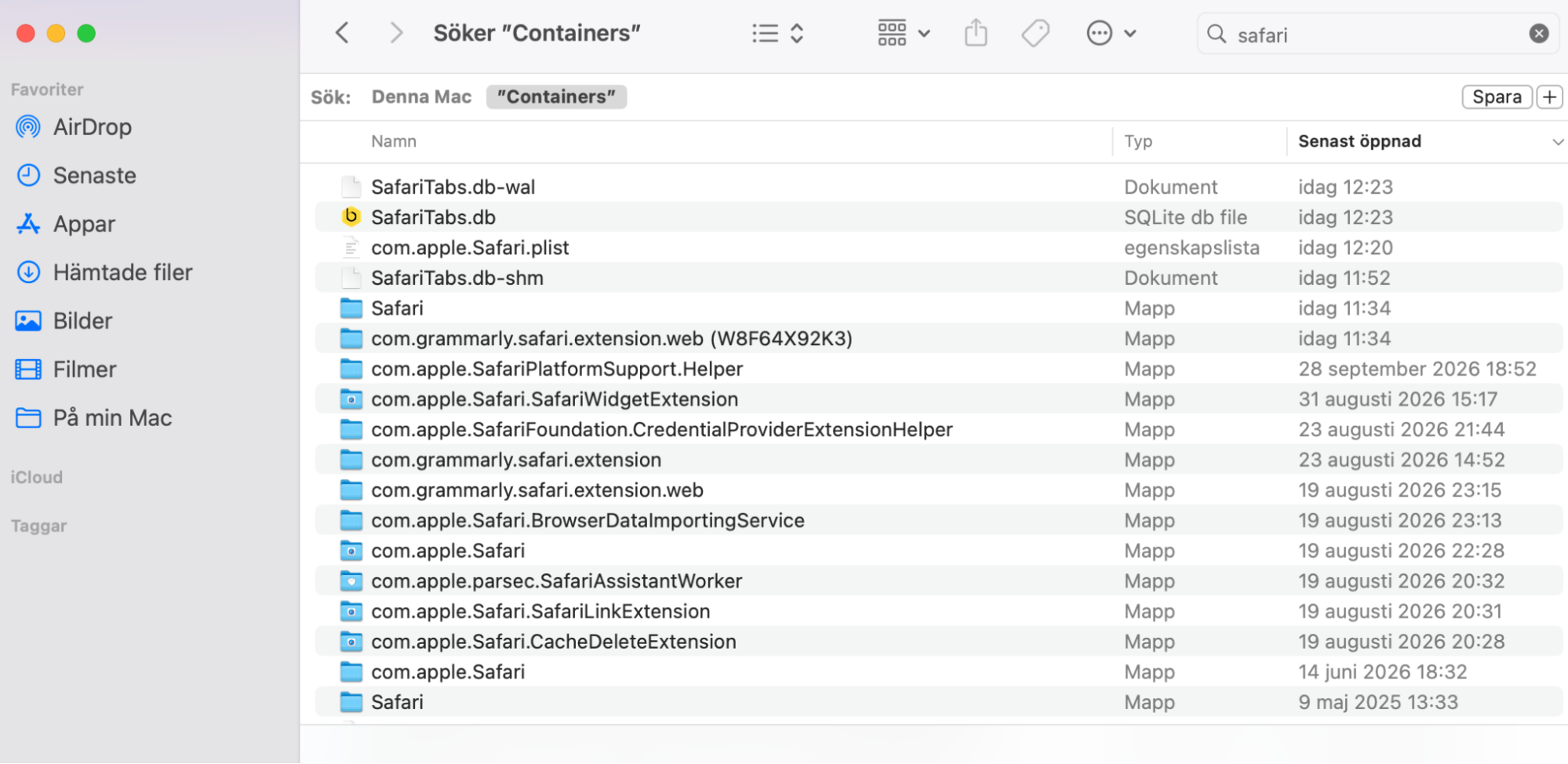Select com.apple.parsec.SafariAssistantWorker folder
Screen dimensions: 1568x764
click(x=557, y=581)
